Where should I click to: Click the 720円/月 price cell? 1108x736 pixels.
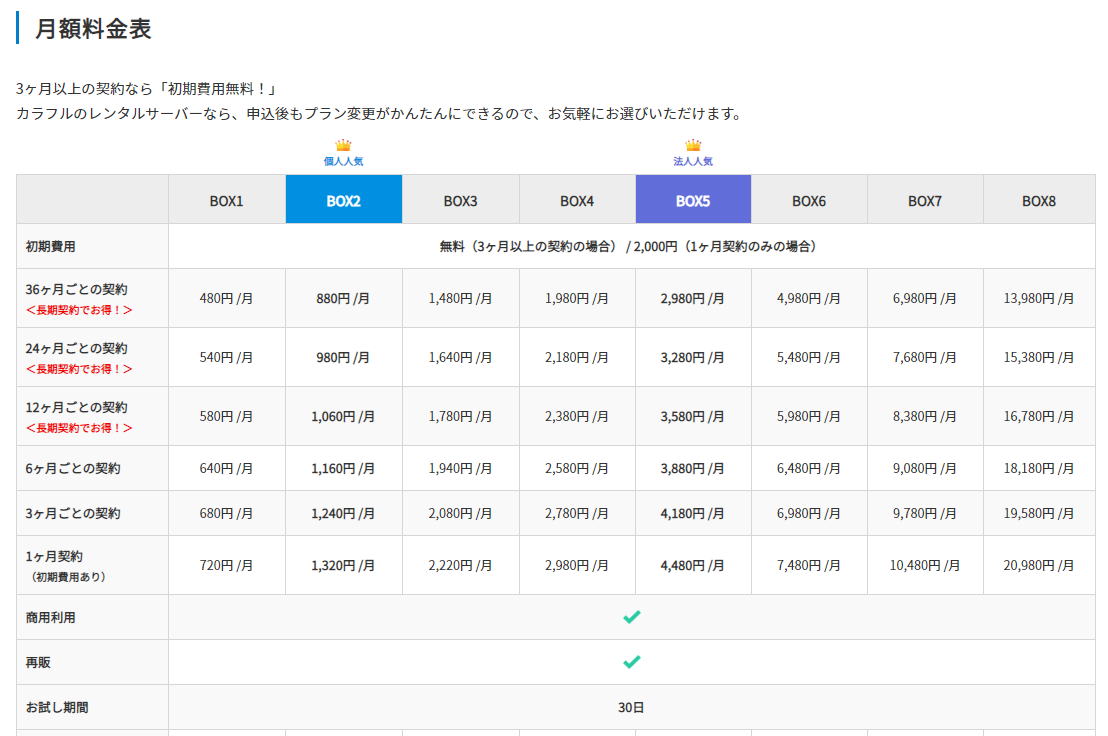click(226, 566)
